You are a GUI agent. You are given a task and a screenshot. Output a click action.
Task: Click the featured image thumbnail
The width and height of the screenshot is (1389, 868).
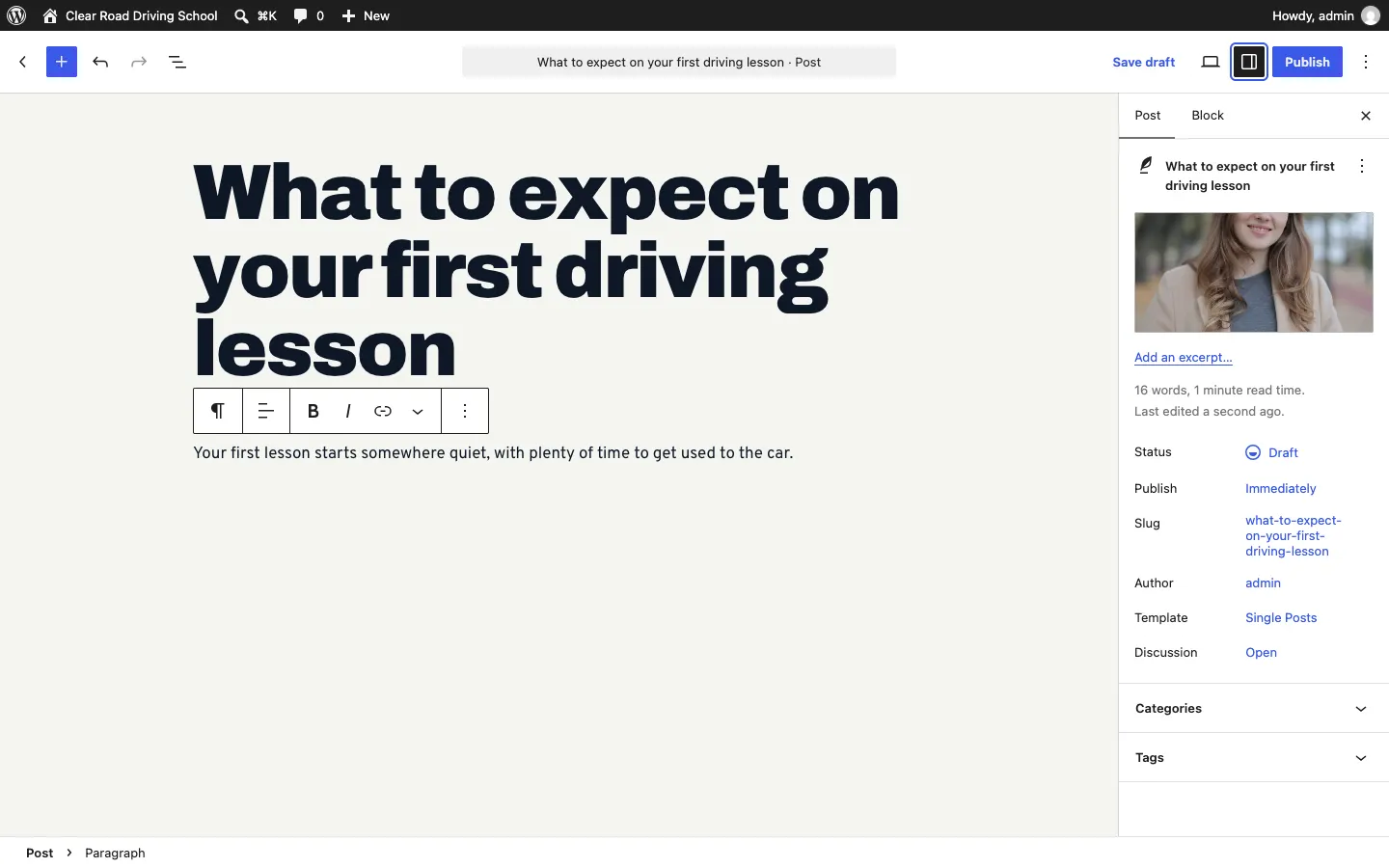(x=1254, y=273)
